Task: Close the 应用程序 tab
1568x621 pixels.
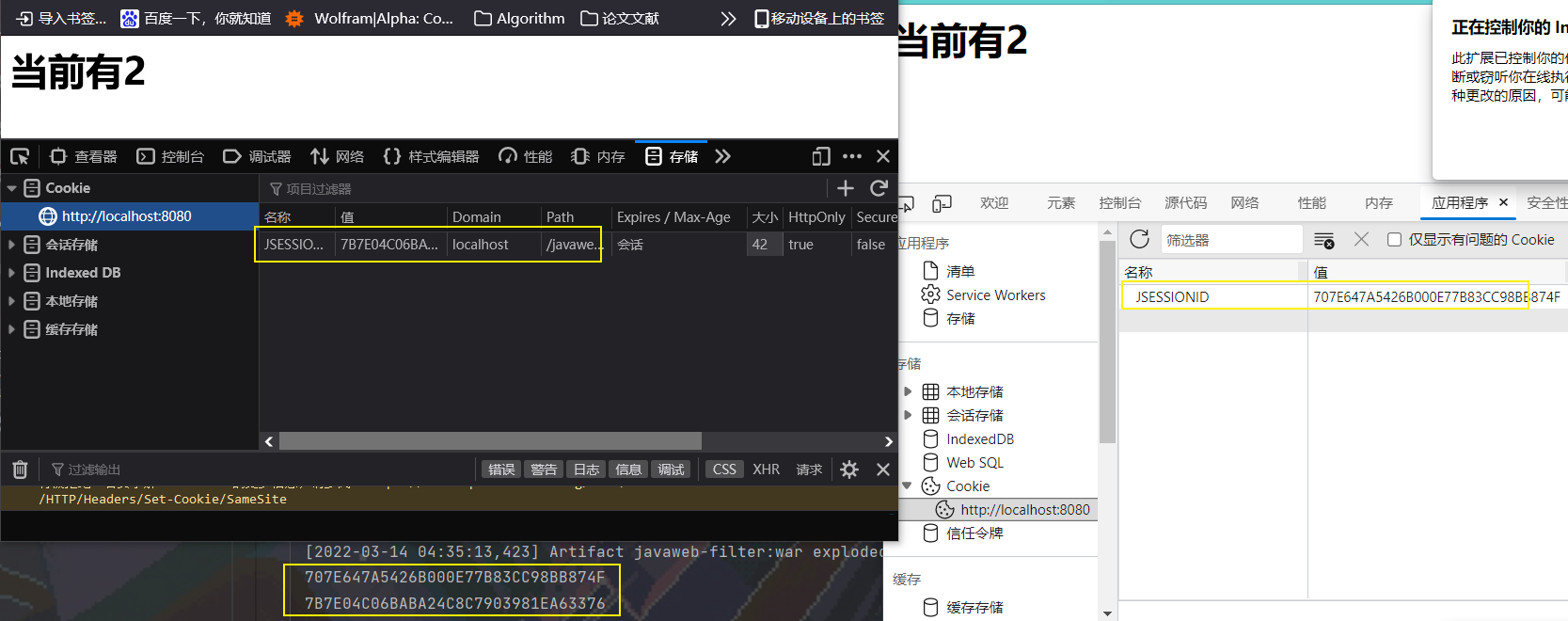Action: [x=1503, y=202]
